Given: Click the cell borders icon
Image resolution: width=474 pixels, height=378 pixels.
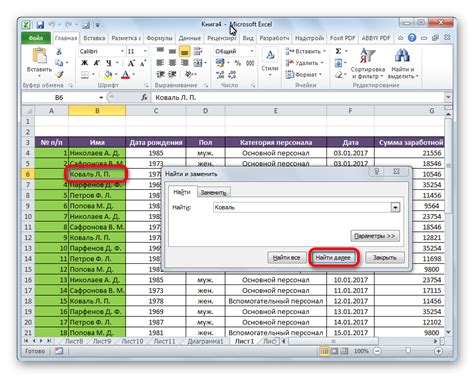Looking at the screenshot, I should pyautogui.click(x=85, y=75).
